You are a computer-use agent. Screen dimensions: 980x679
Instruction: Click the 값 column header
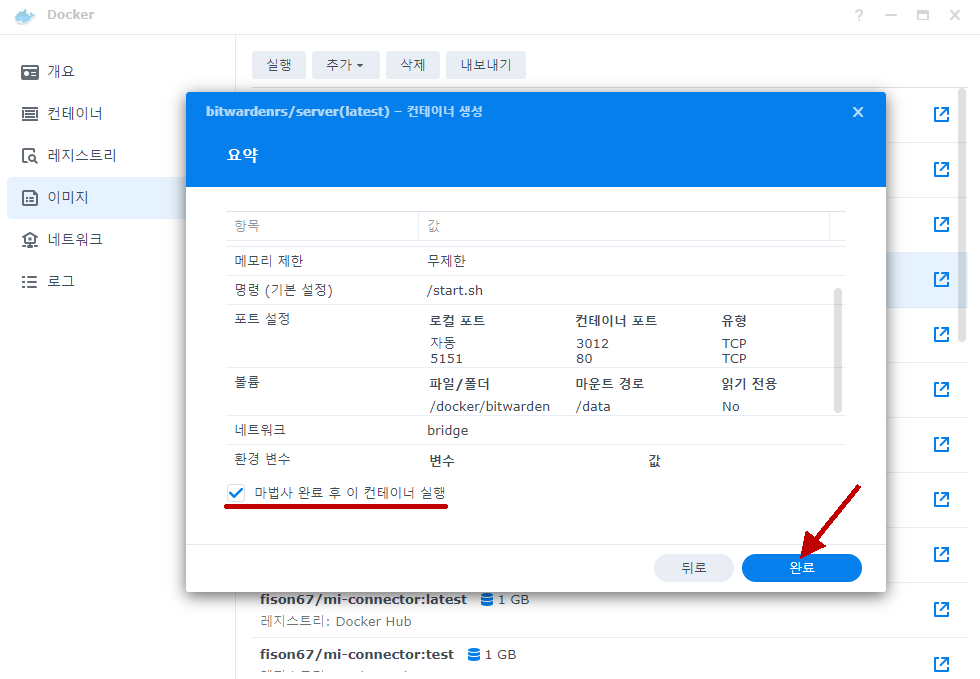point(624,226)
